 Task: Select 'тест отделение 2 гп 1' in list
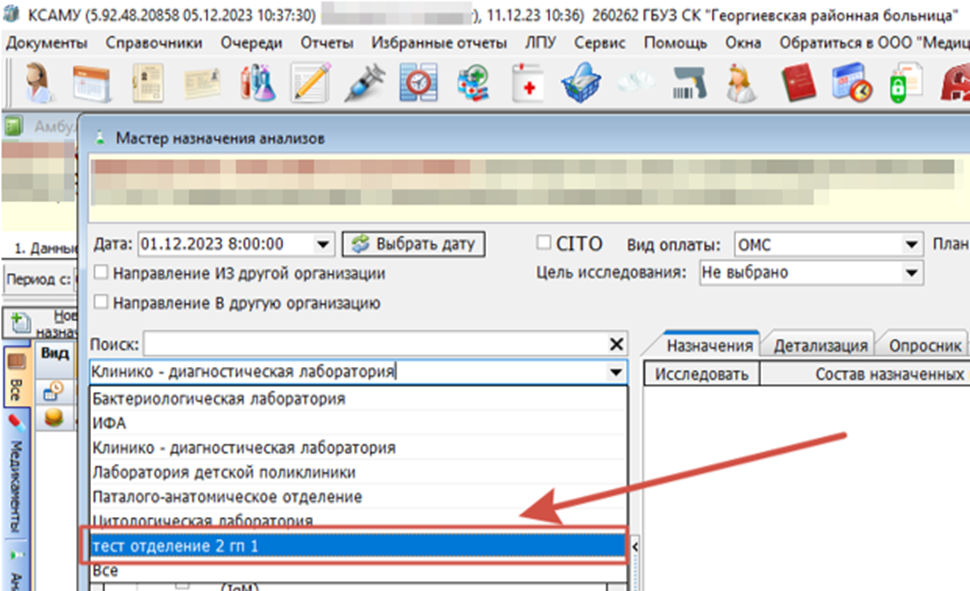point(355,546)
